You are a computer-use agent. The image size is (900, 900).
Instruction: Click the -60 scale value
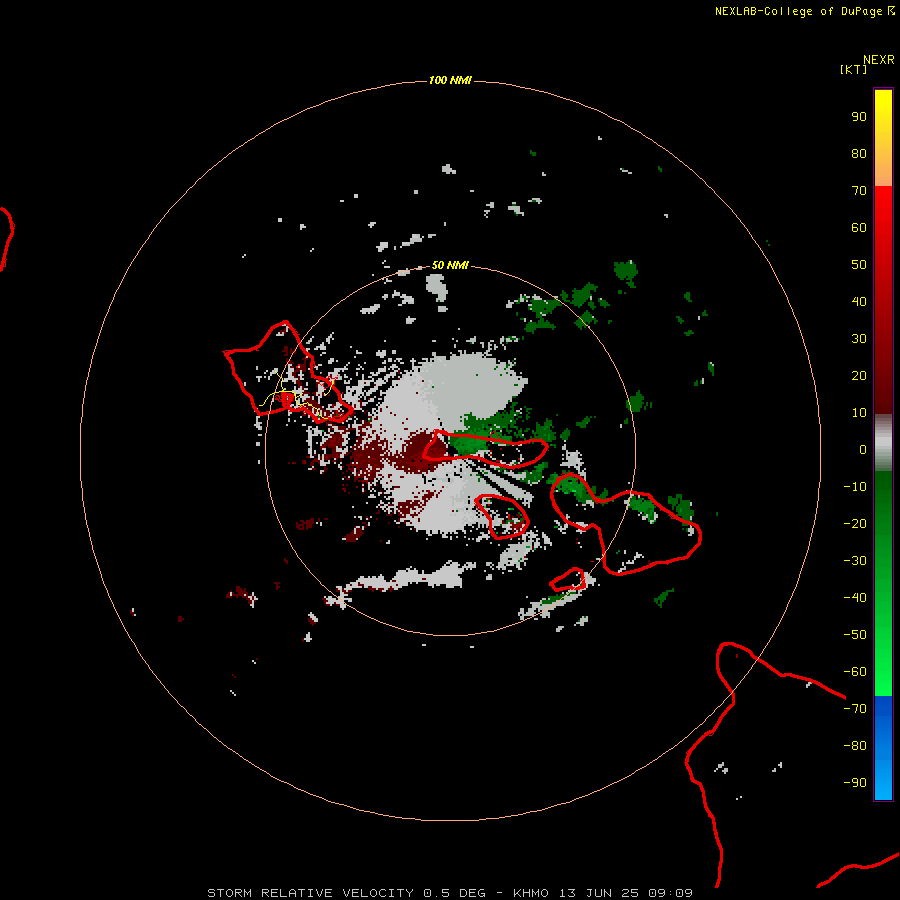point(855,672)
